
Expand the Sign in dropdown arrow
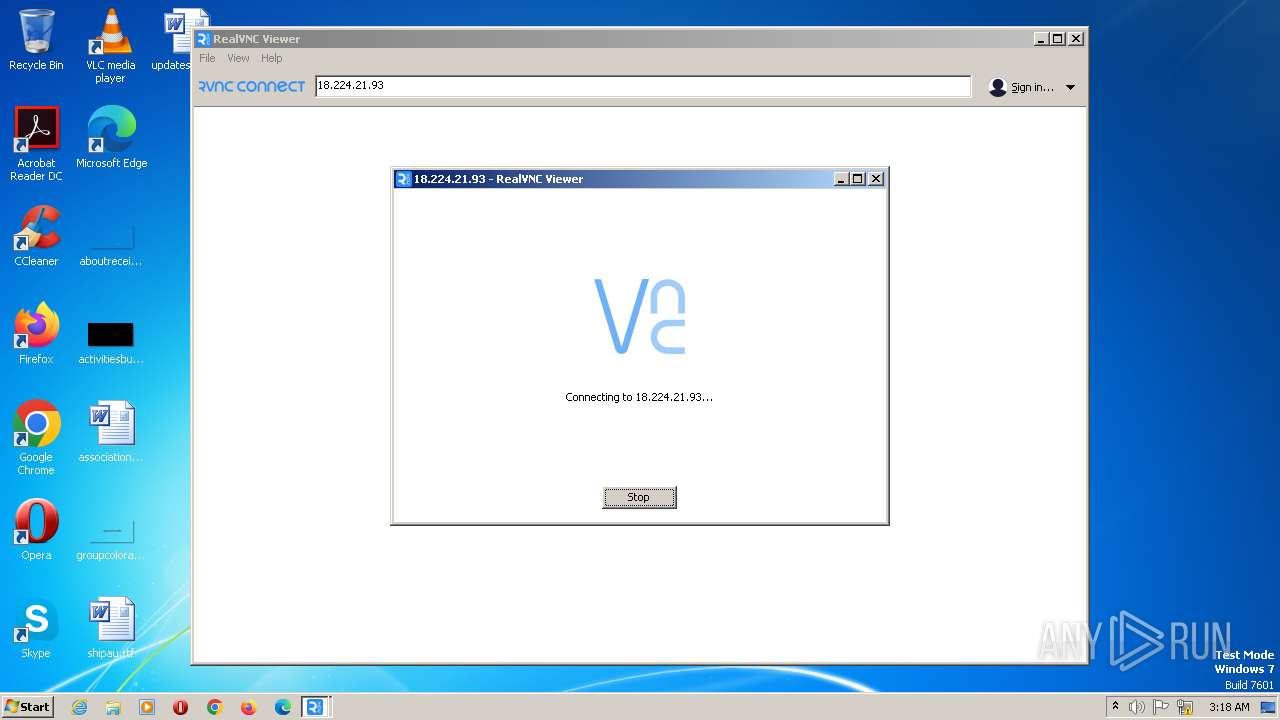(1070, 87)
